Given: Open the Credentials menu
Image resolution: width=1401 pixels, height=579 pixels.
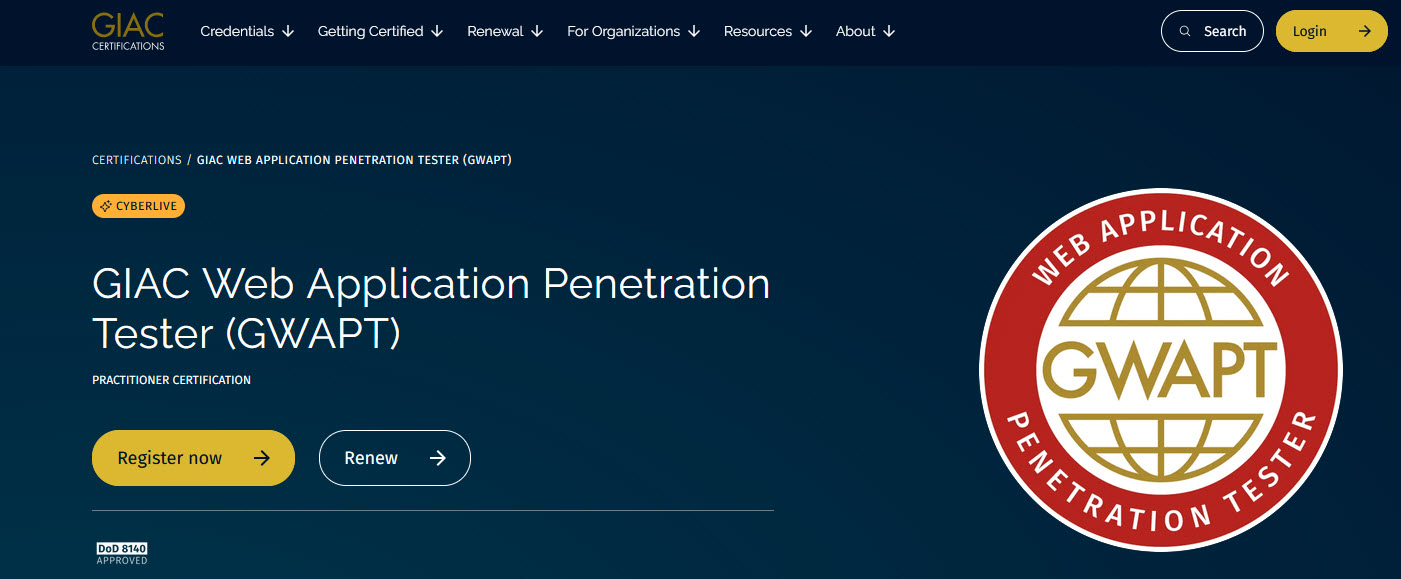Looking at the screenshot, I should click(247, 31).
